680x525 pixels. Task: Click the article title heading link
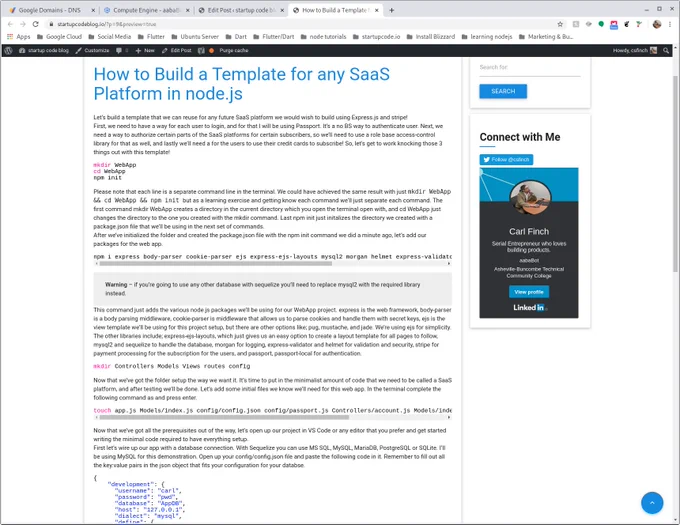click(242, 84)
